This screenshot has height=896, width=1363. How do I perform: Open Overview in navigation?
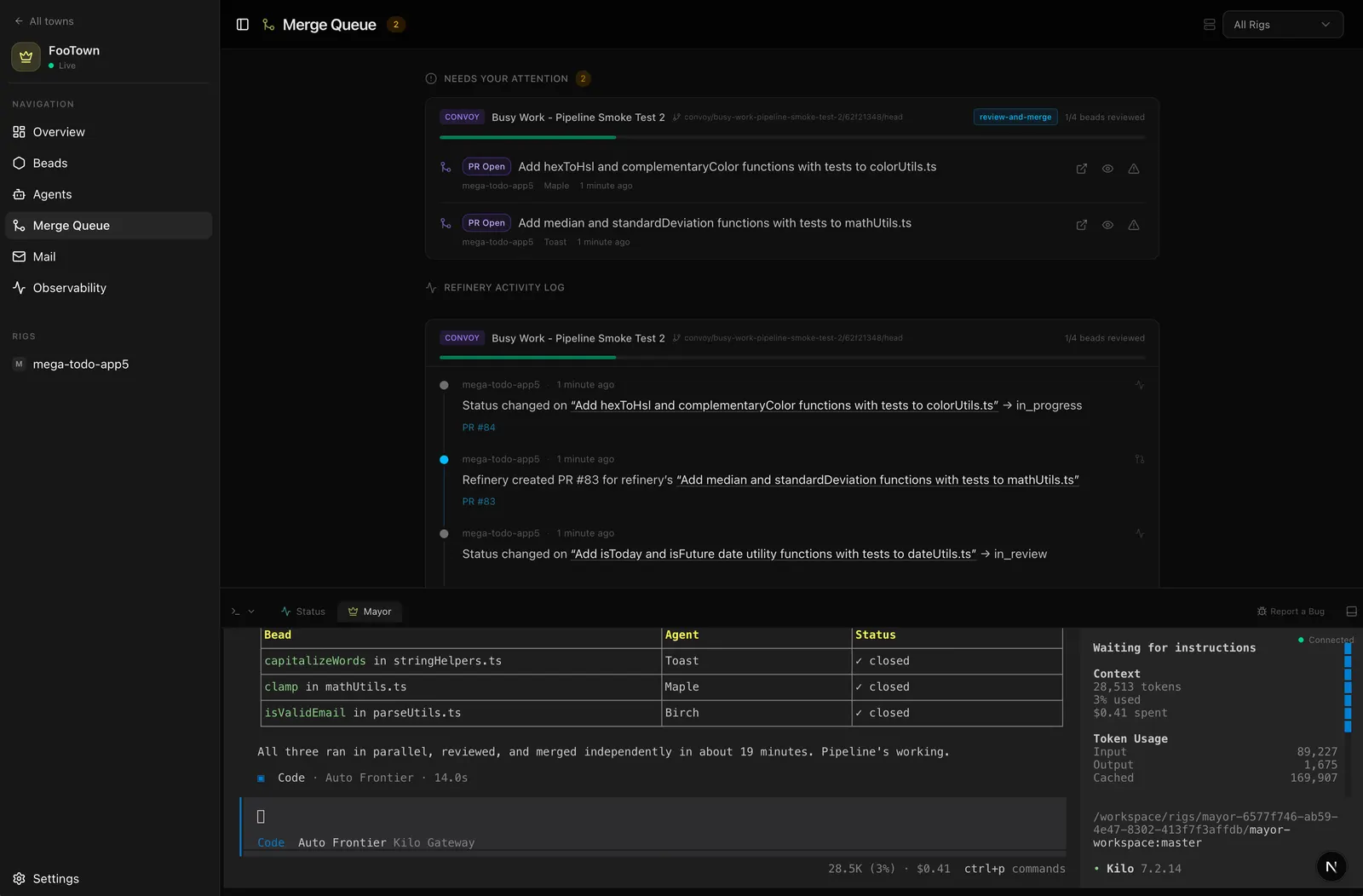click(109, 132)
